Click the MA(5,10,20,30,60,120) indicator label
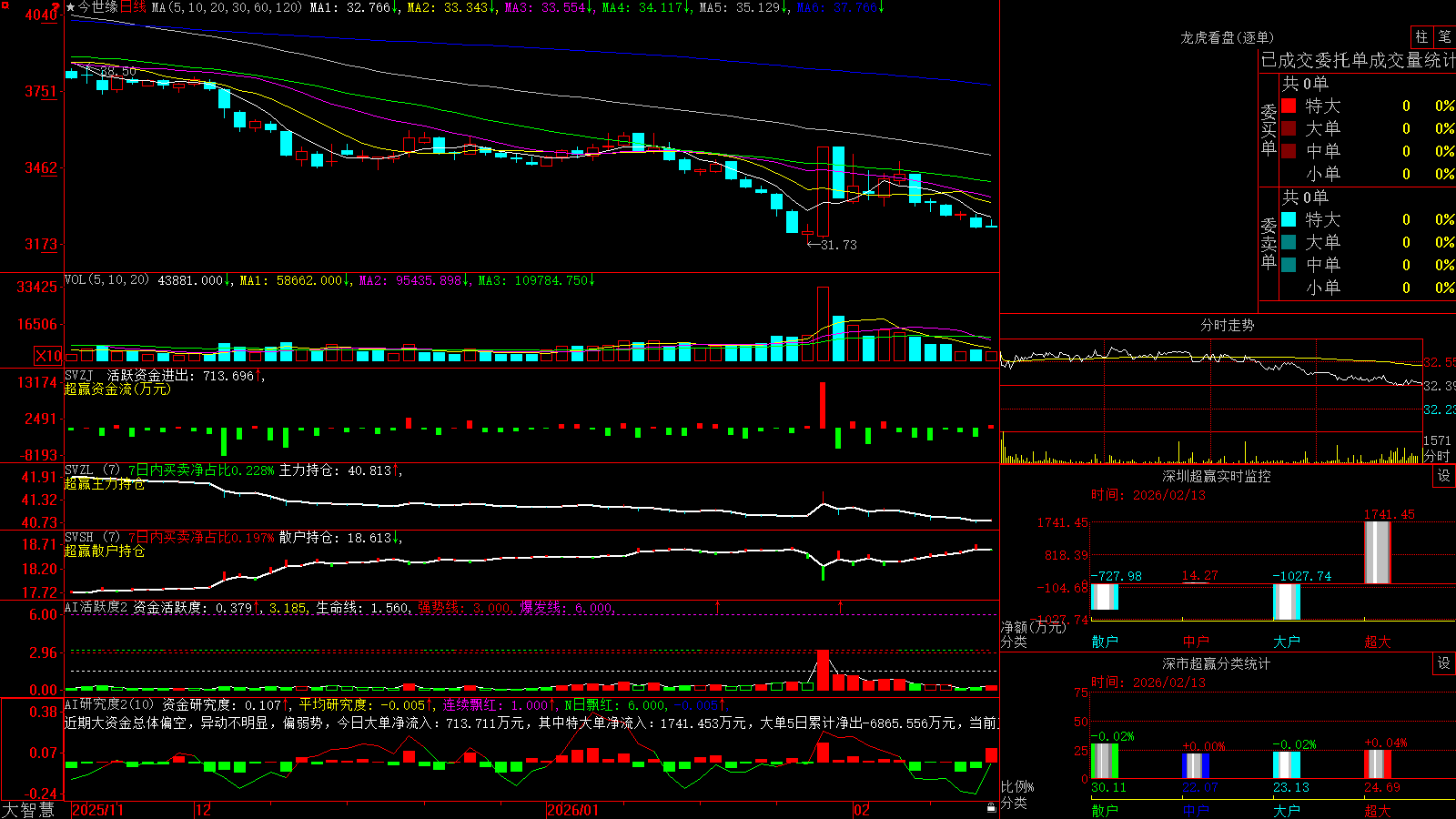 tap(227, 7)
